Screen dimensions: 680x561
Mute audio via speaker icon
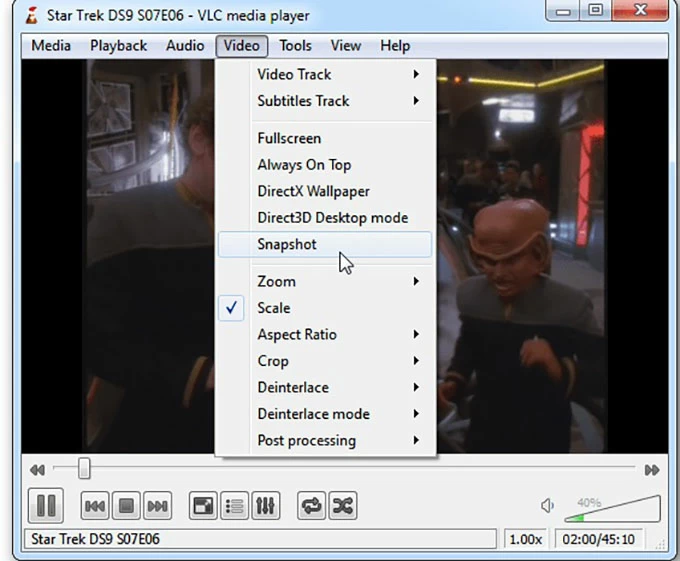[x=547, y=506]
